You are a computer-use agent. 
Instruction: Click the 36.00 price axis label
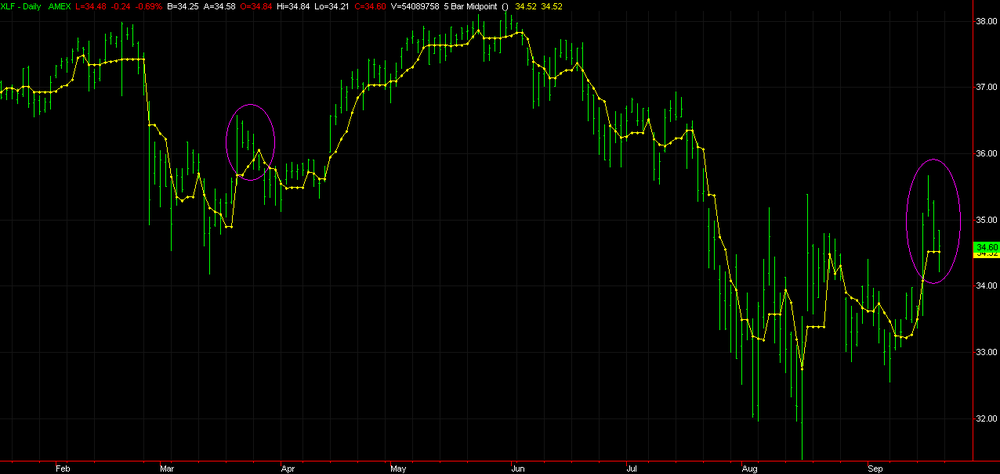tap(987, 153)
